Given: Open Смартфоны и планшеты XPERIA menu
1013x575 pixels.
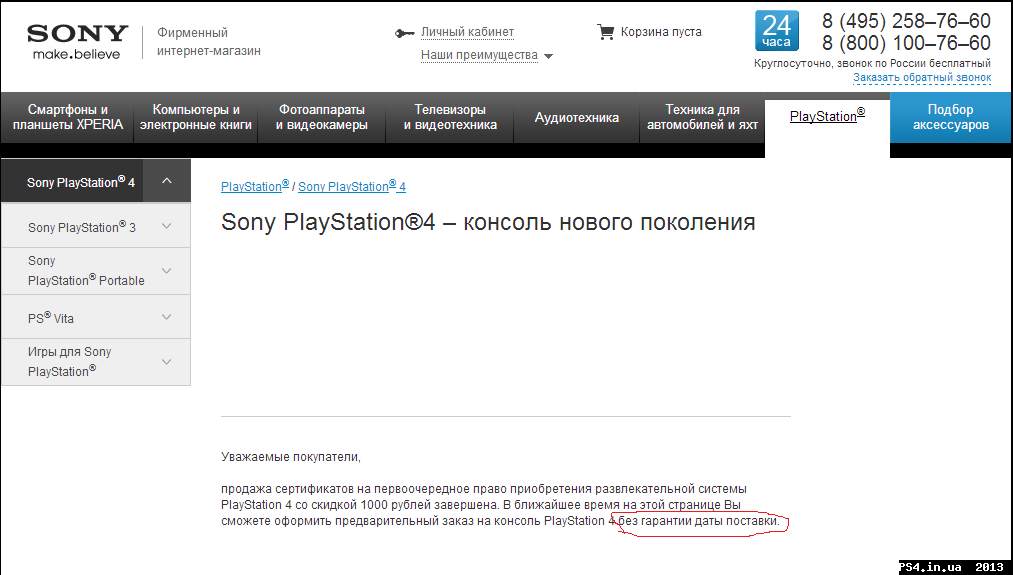Looking at the screenshot, I should [x=68, y=118].
